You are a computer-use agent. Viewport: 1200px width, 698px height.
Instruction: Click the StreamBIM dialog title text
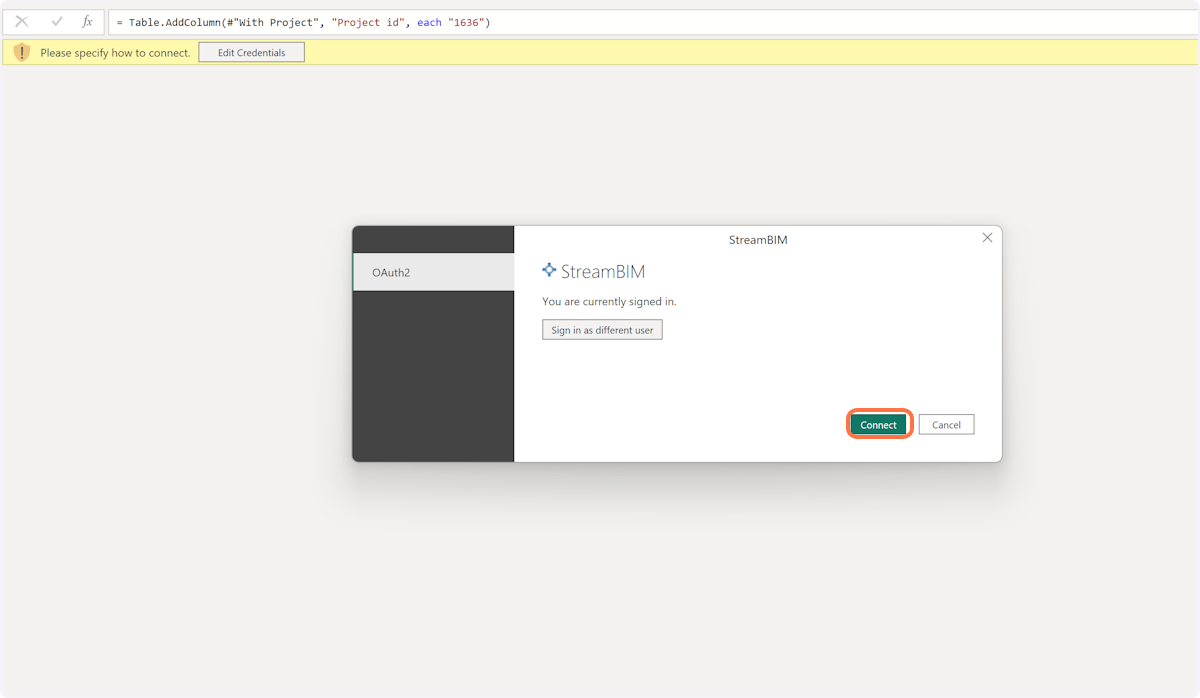tap(758, 240)
